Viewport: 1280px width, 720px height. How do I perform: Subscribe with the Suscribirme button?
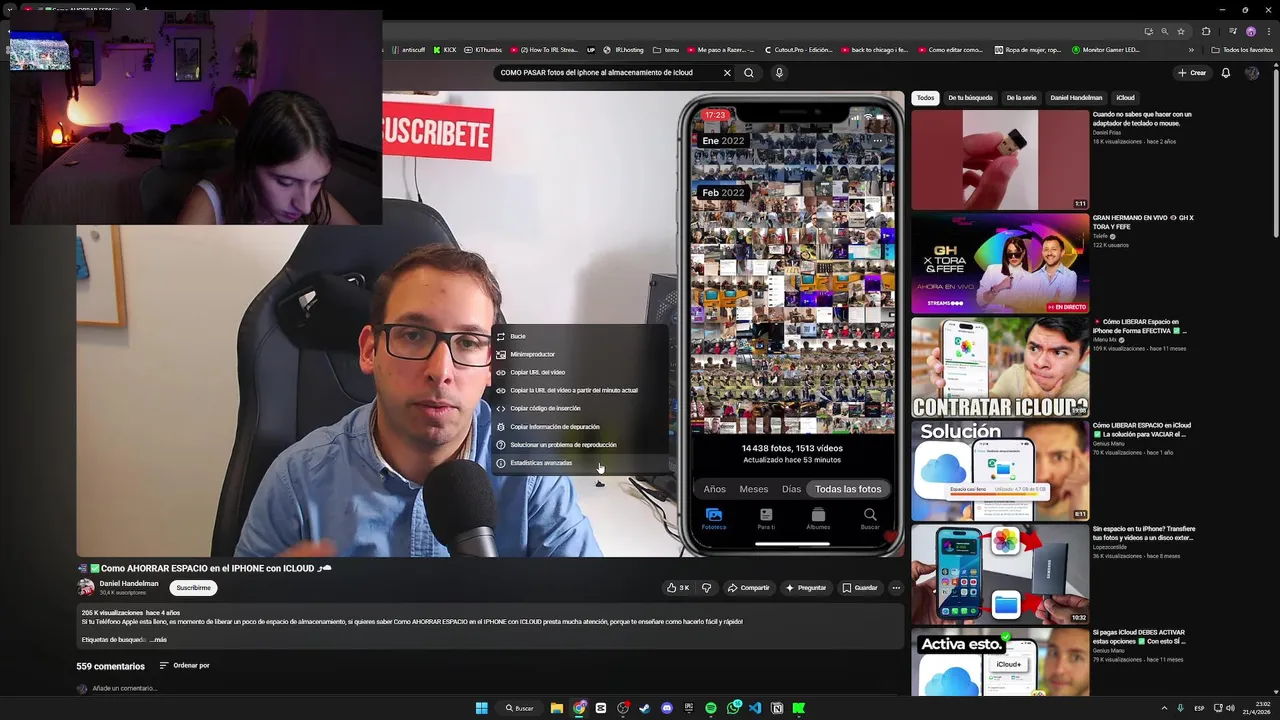(x=193, y=588)
